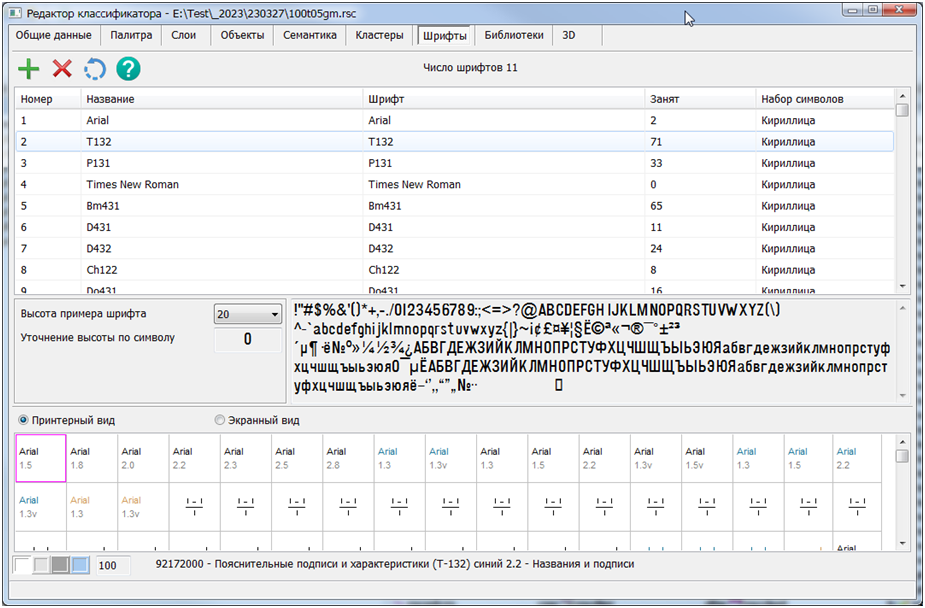Select the Принтерный вид radio button
This screenshot has width=925, height=608.
[24, 420]
